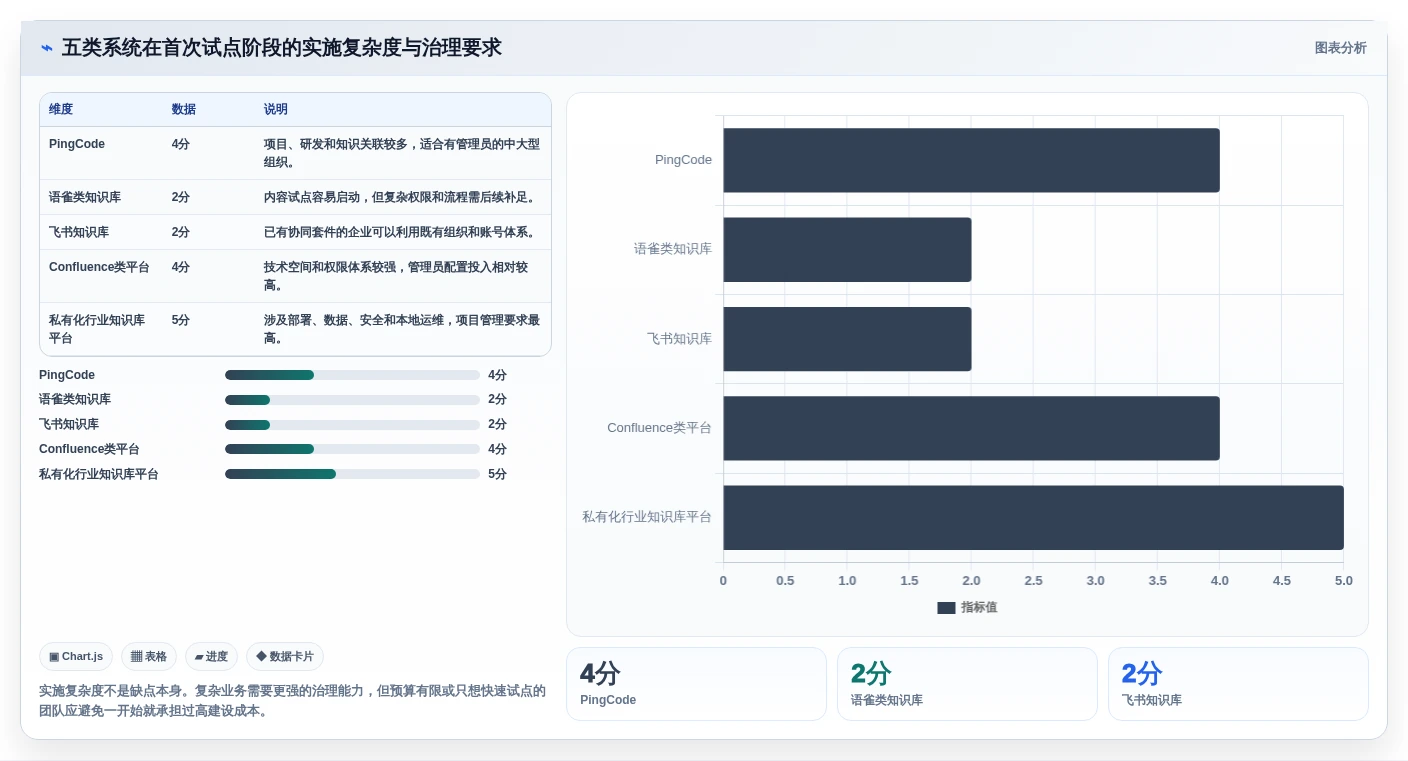Click the 私有化行业知识库平台 chart bar
Image resolution: width=1408 pixels, height=761 pixels.
pos(1033,517)
